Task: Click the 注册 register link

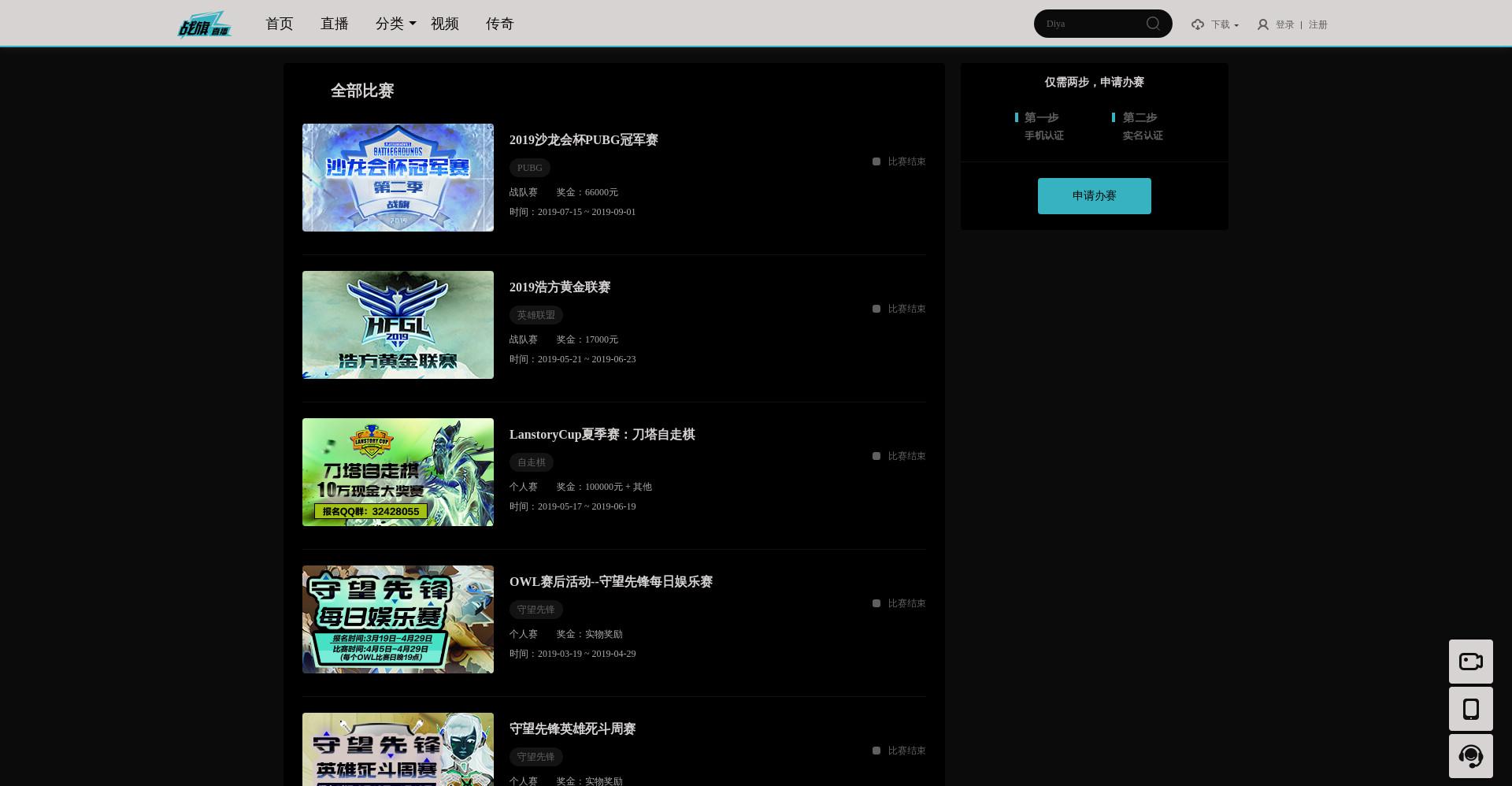Action: click(1318, 24)
